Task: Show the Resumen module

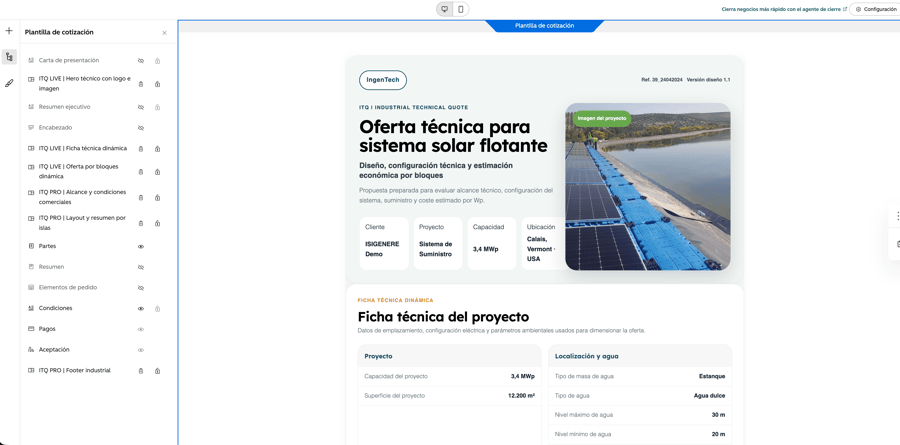Action: [141, 267]
